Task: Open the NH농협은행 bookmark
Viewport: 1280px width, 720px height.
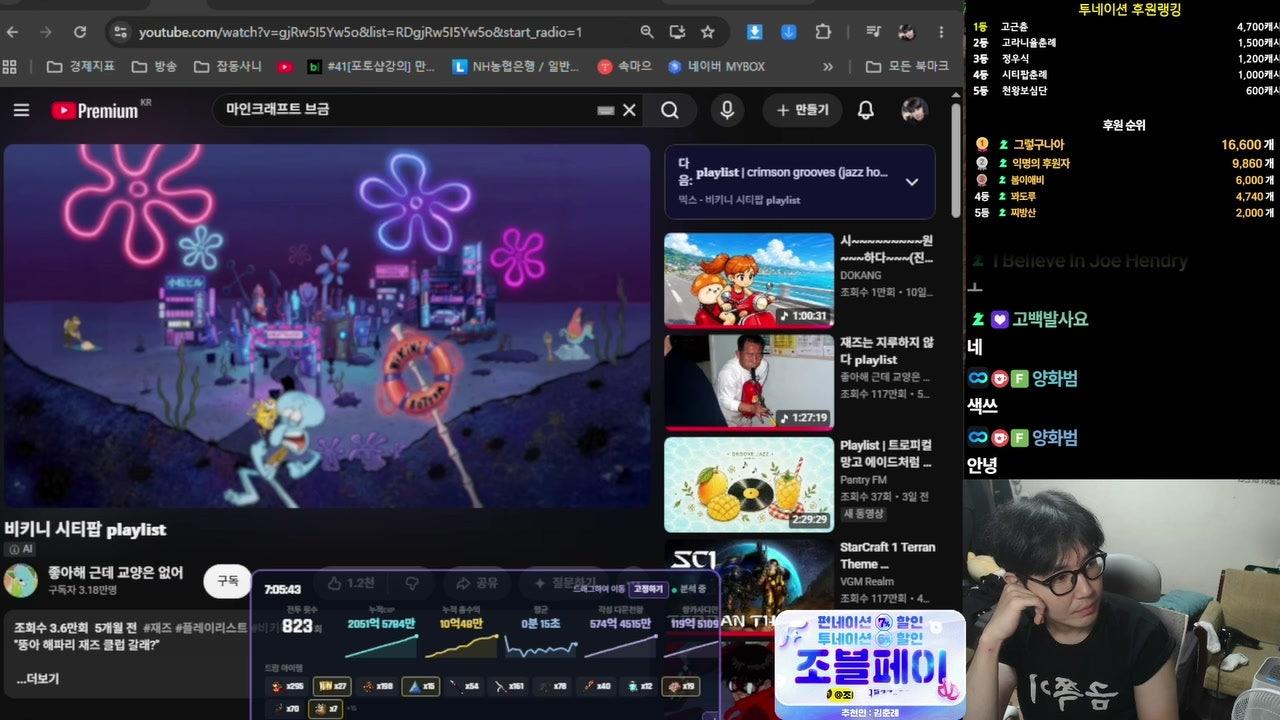Action: tap(516, 67)
